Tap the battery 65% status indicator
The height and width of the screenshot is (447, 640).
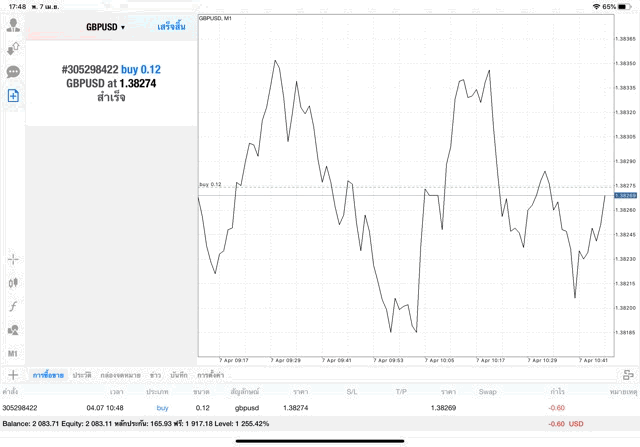pyautogui.click(x=617, y=7)
